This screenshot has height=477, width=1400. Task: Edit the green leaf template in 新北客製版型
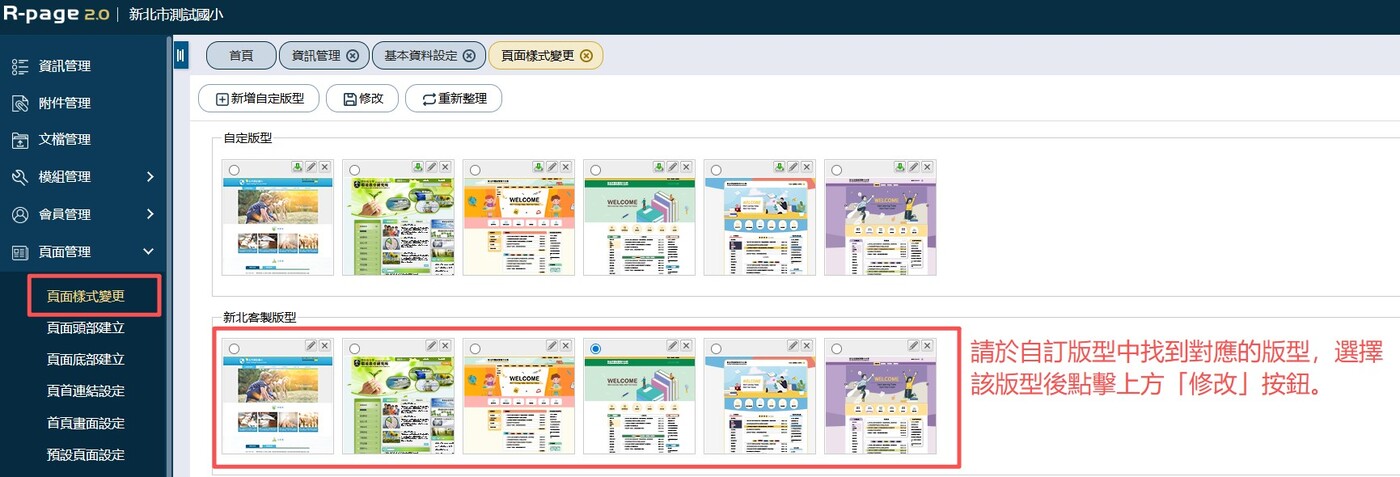[431, 345]
